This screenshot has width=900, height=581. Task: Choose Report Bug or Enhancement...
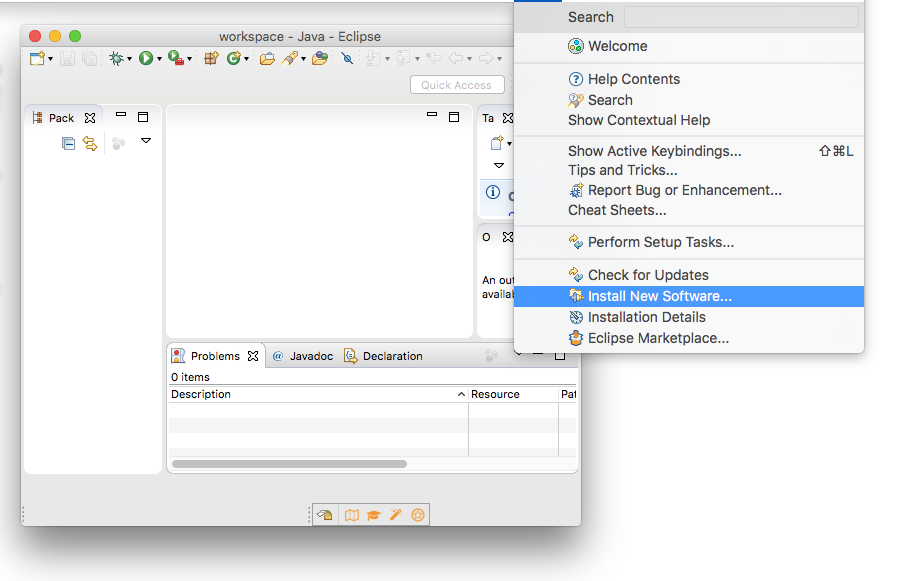click(689, 190)
